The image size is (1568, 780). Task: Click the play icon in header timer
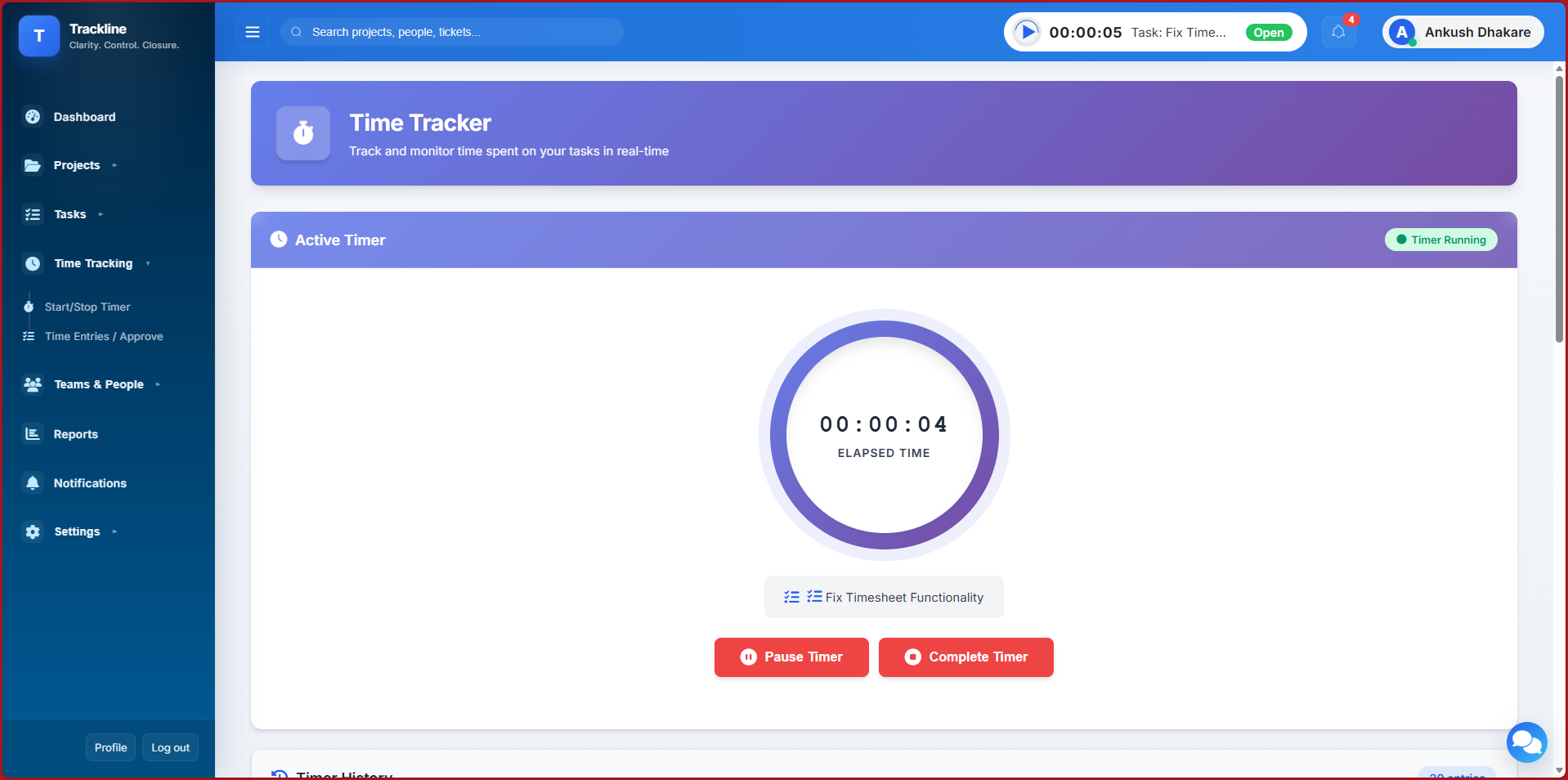point(1027,32)
